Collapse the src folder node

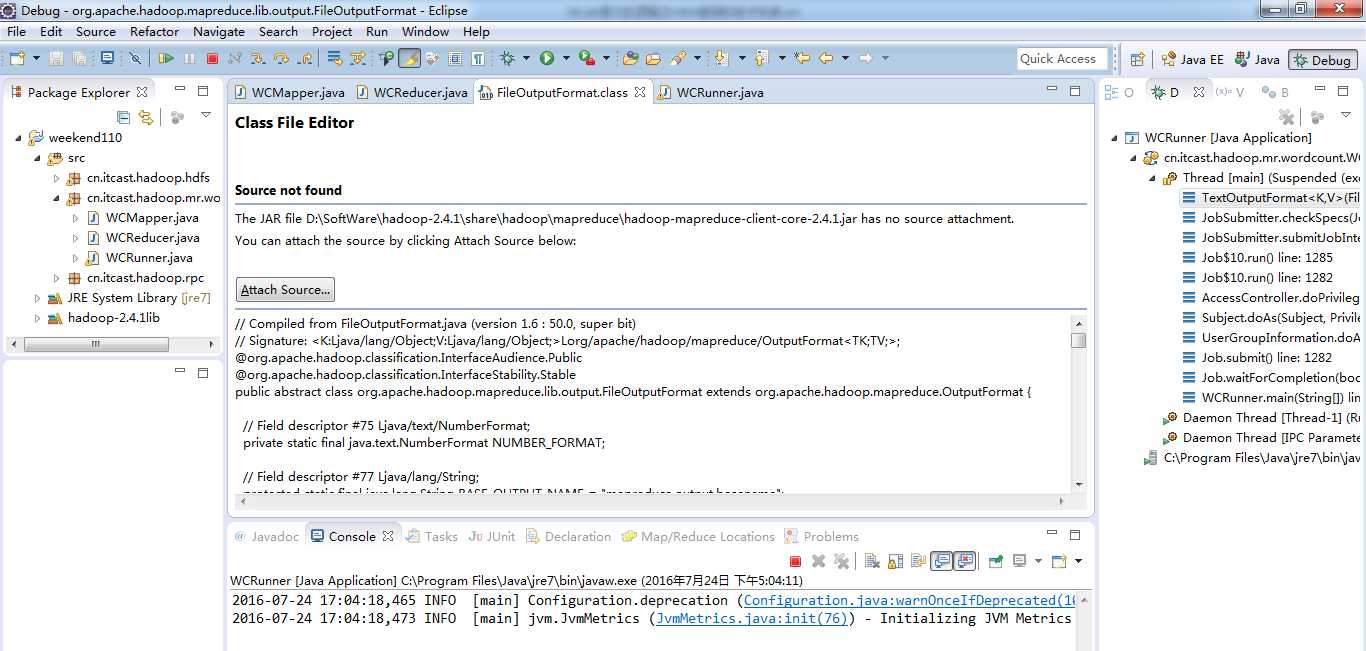point(38,158)
